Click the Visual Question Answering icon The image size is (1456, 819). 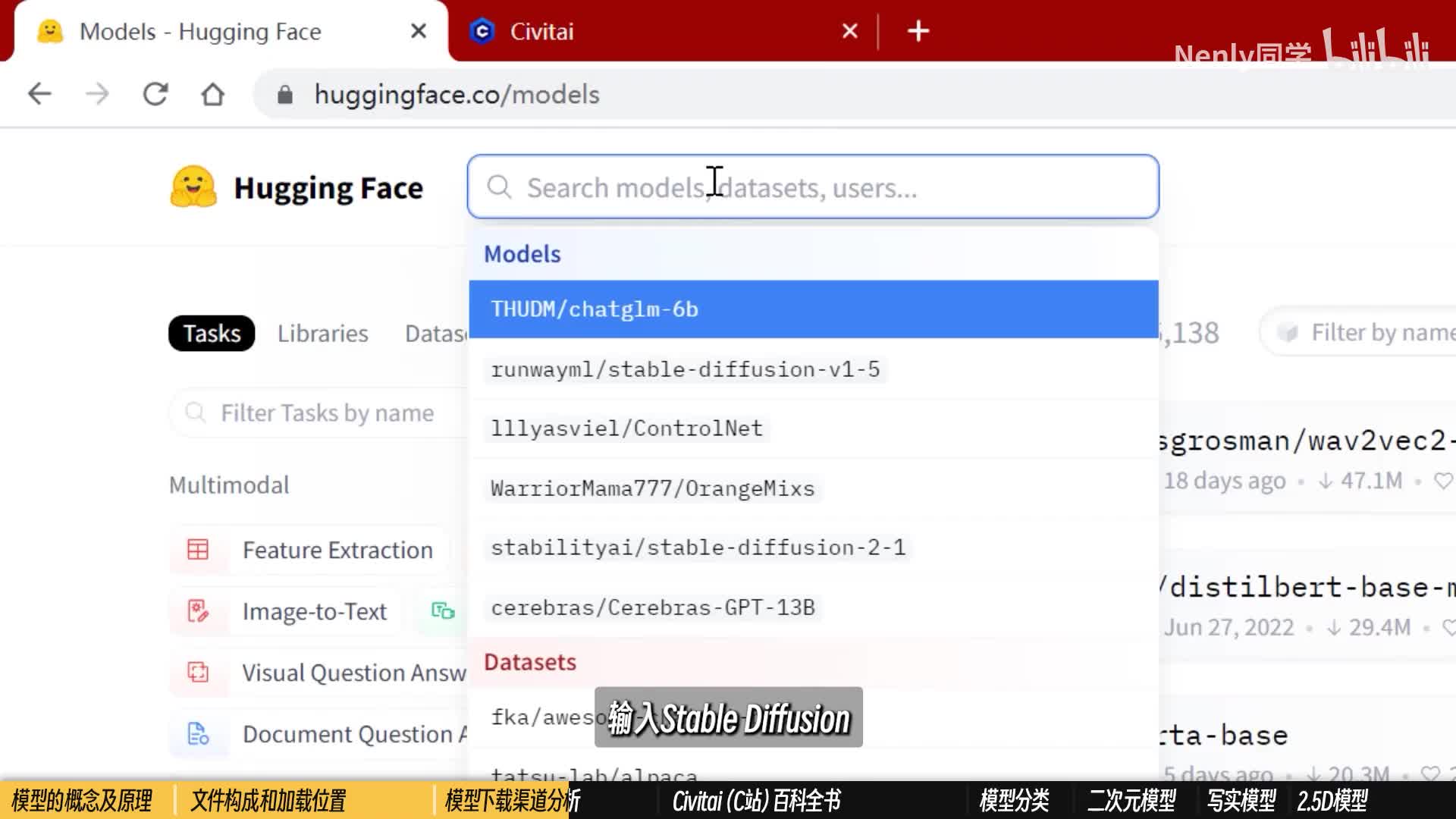pyautogui.click(x=198, y=673)
